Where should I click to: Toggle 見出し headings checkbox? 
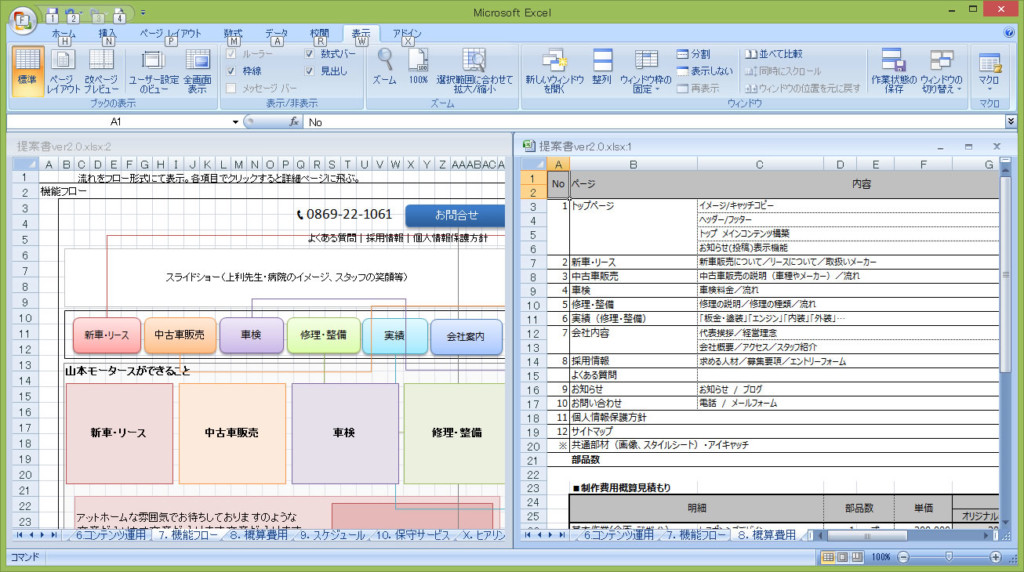(310, 71)
